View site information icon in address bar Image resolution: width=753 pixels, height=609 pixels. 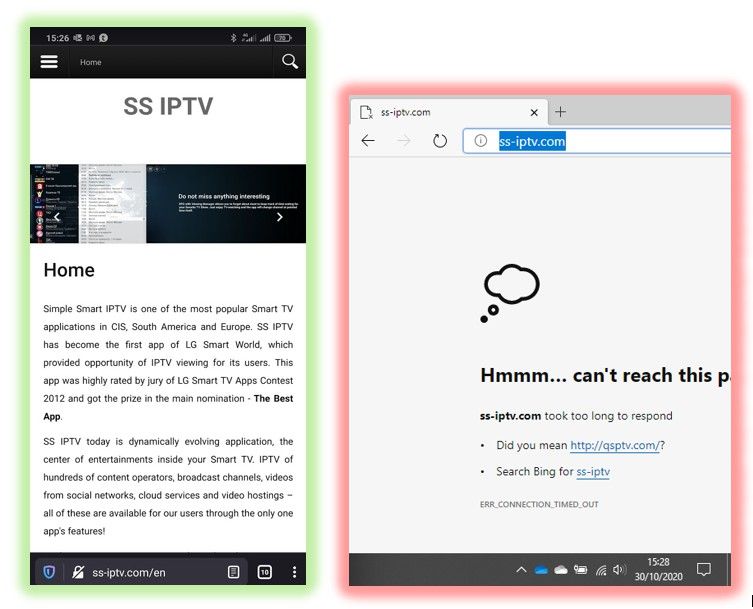click(x=481, y=141)
